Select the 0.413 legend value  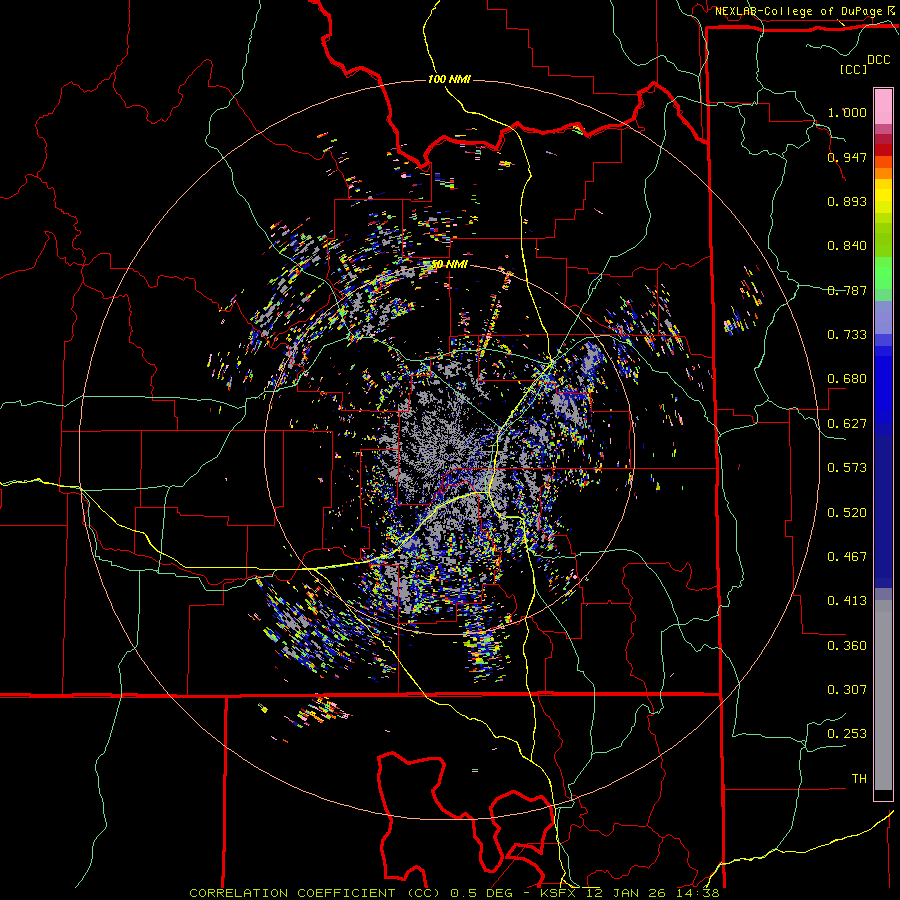847,601
